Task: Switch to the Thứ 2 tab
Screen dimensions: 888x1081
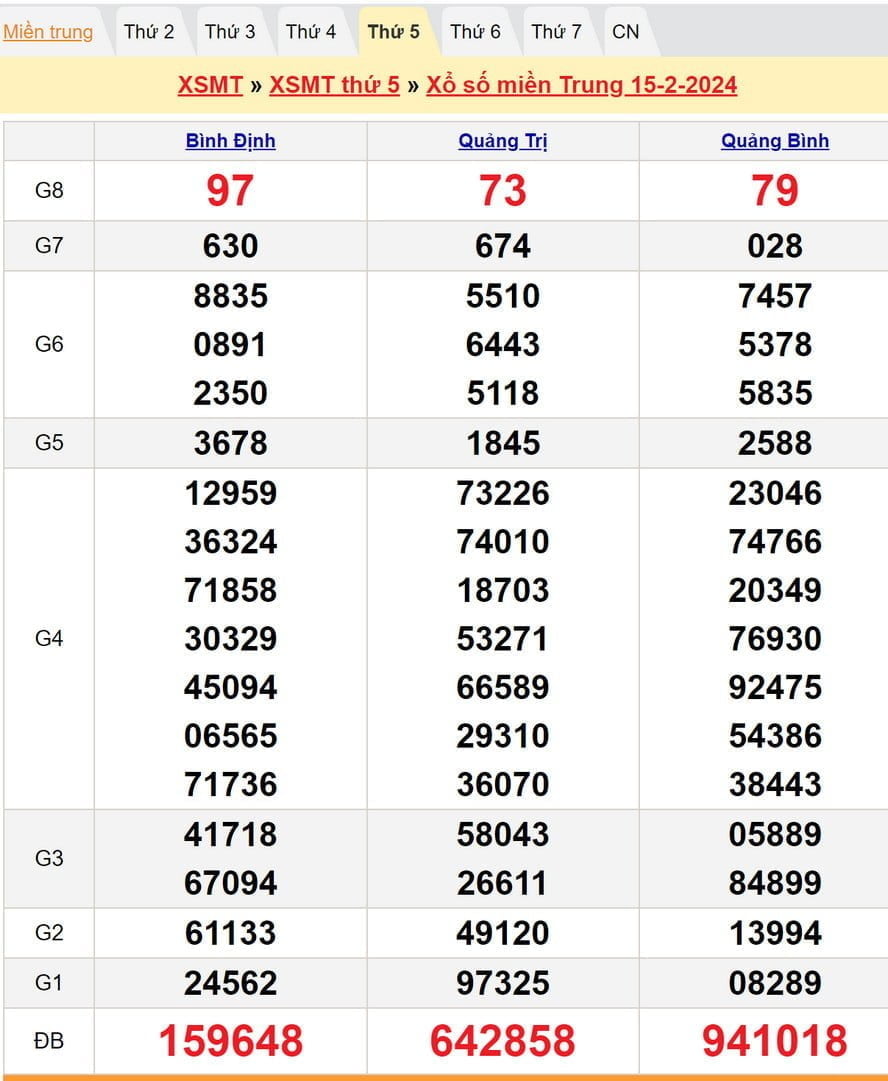Action: (149, 32)
